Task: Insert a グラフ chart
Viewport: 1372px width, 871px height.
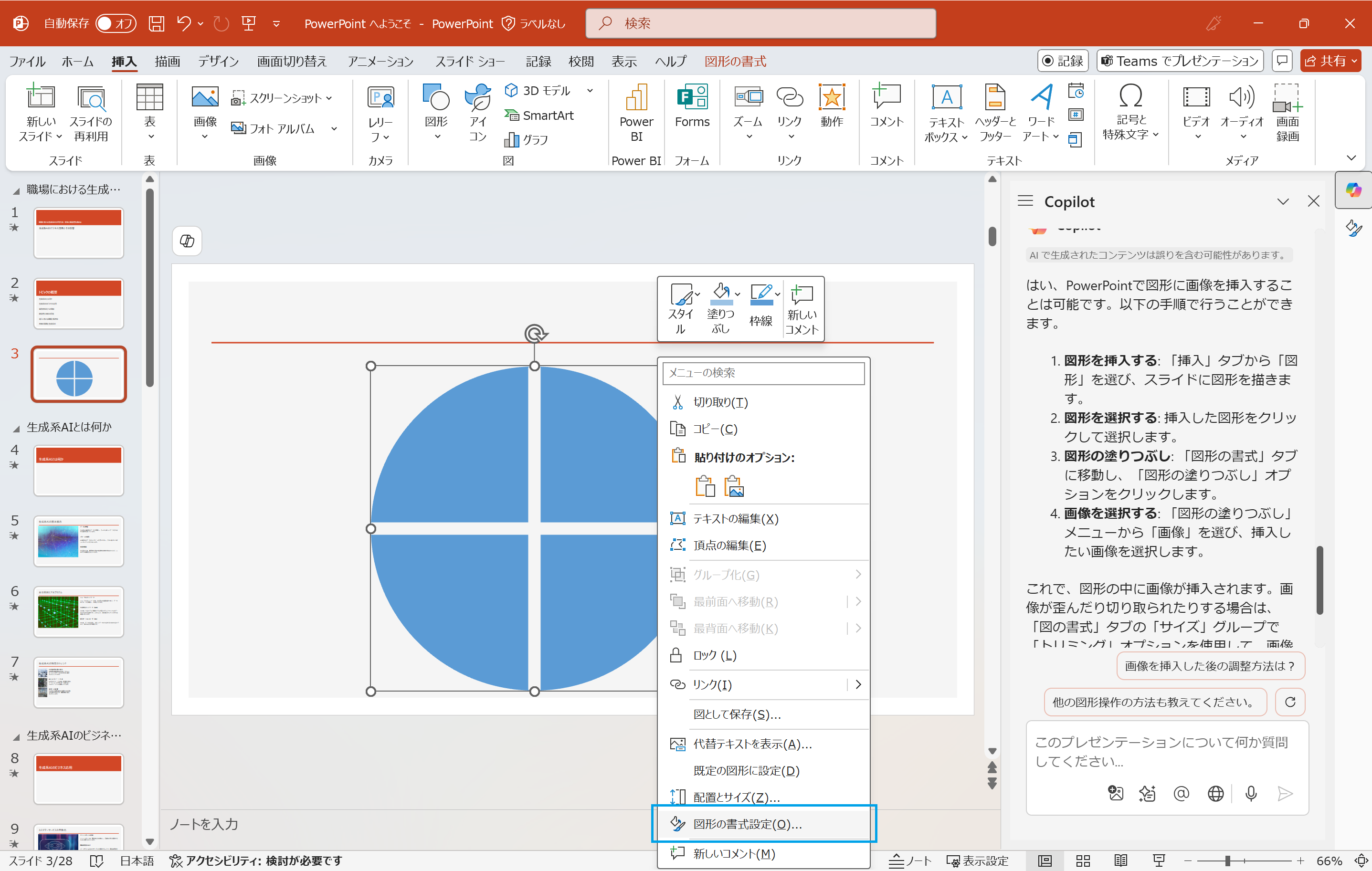Action: tap(527, 139)
